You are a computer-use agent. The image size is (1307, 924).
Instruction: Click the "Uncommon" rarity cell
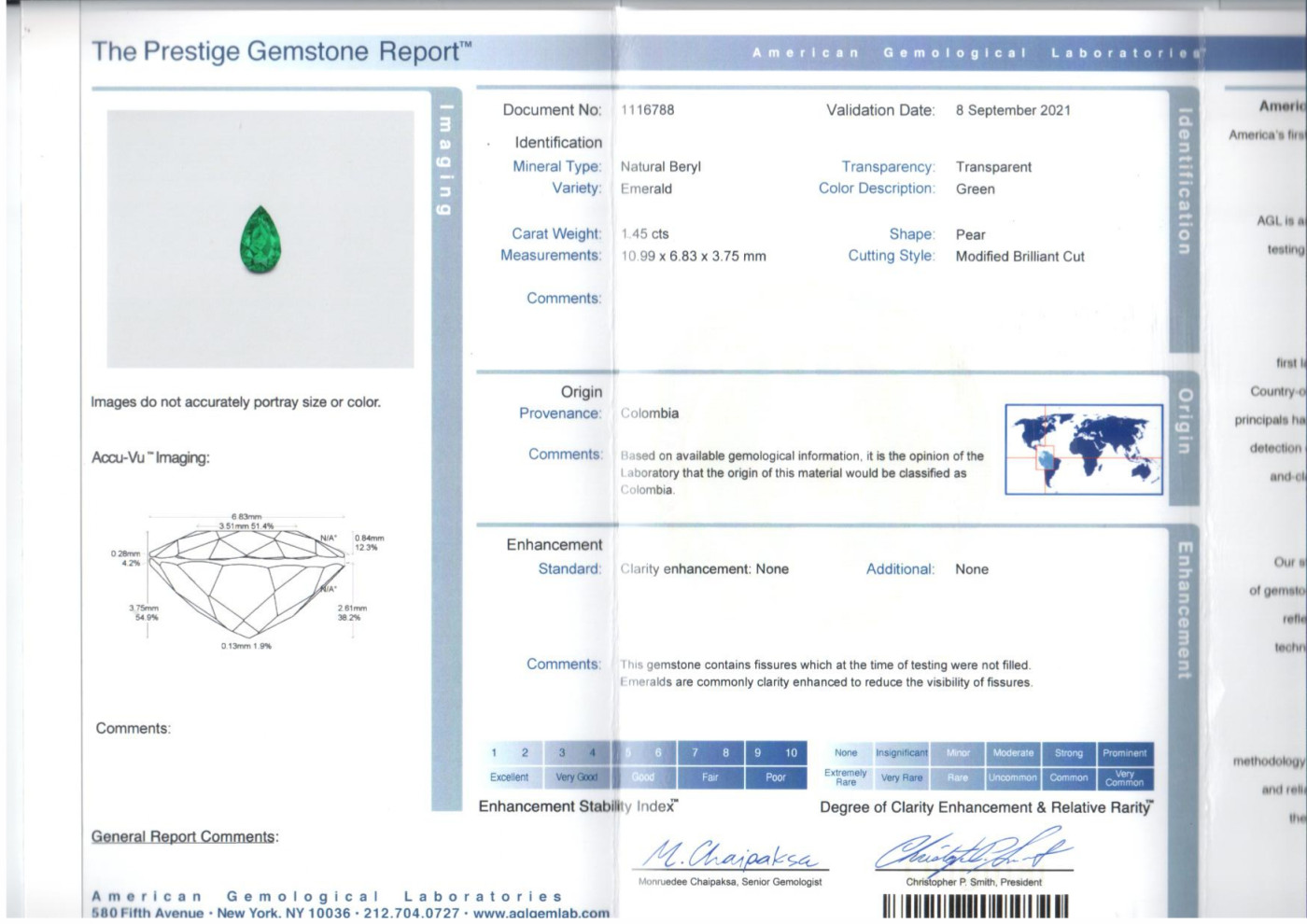[x=1014, y=777]
